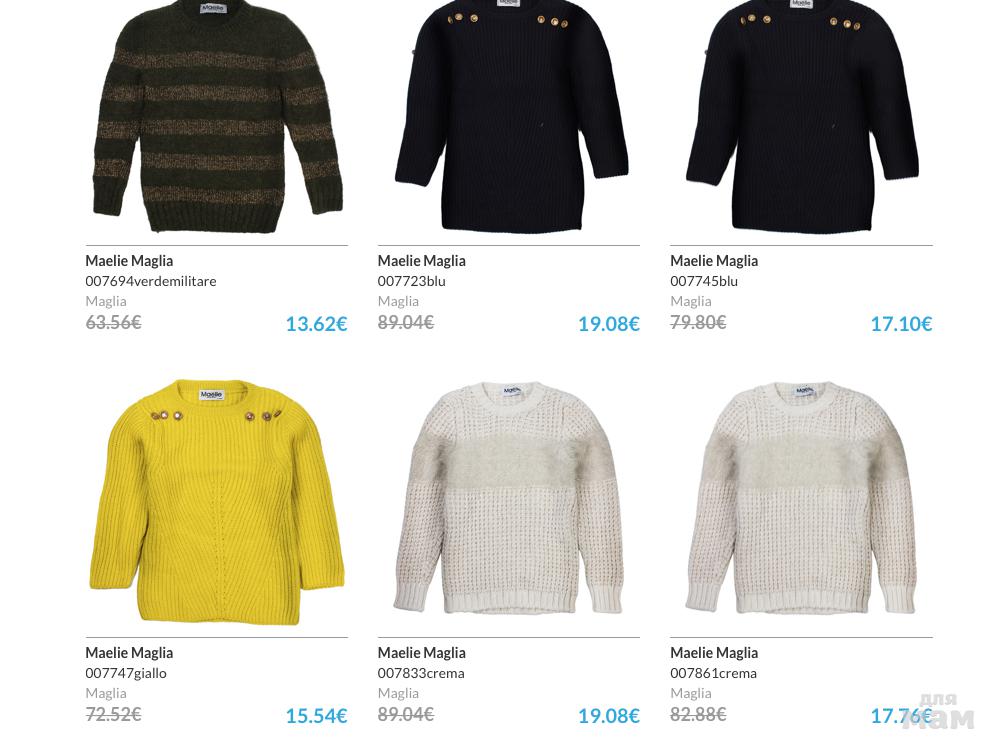Image resolution: width=990 pixels, height=744 pixels.
Task: Open product code 007694verdemilitare
Action: (x=151, y=281)
